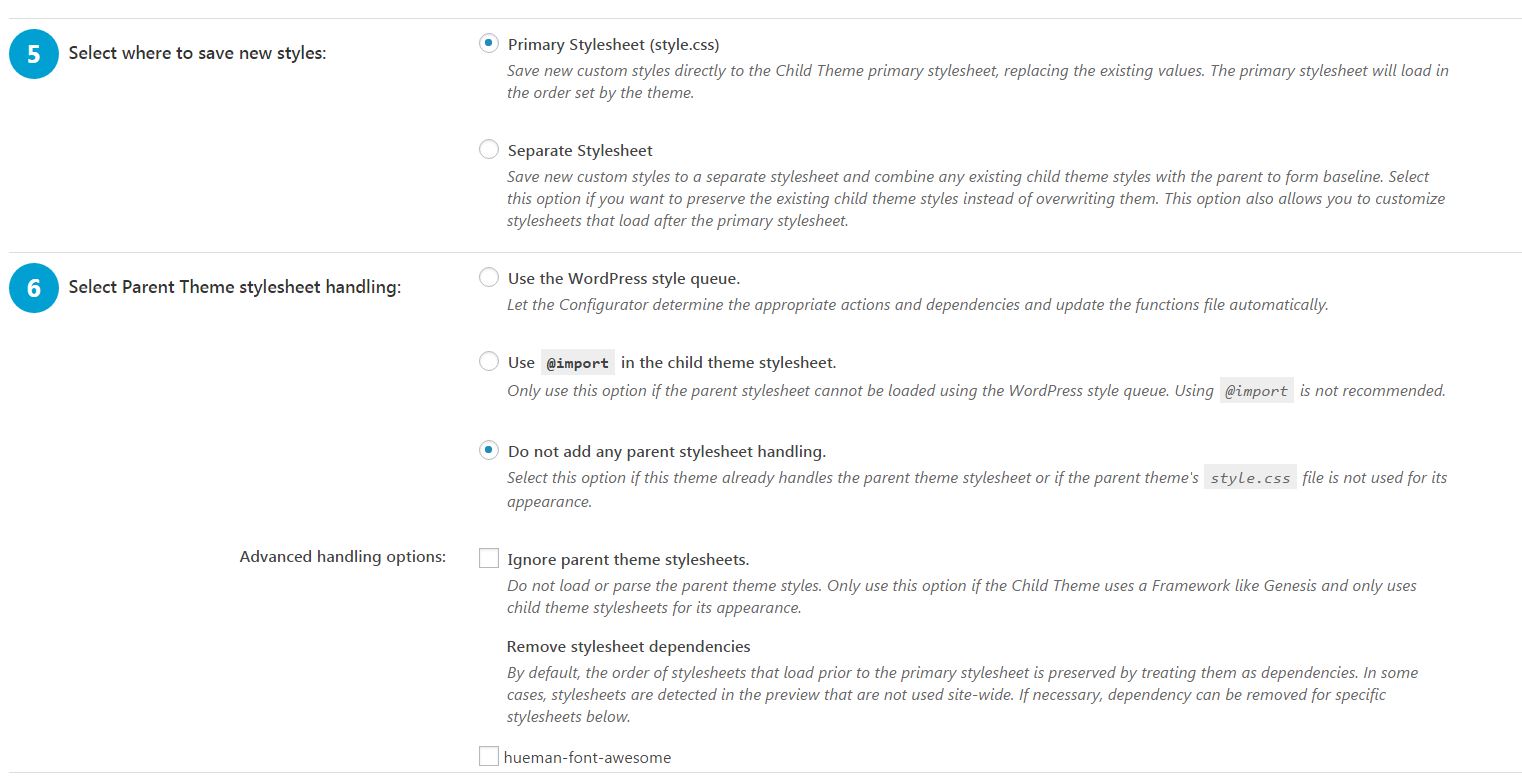Select Do not add any parent stylesheet handling
Image resolution: width=1522 pixels, height=778 pixels.
pyautogui.click(x=489, y=451)
